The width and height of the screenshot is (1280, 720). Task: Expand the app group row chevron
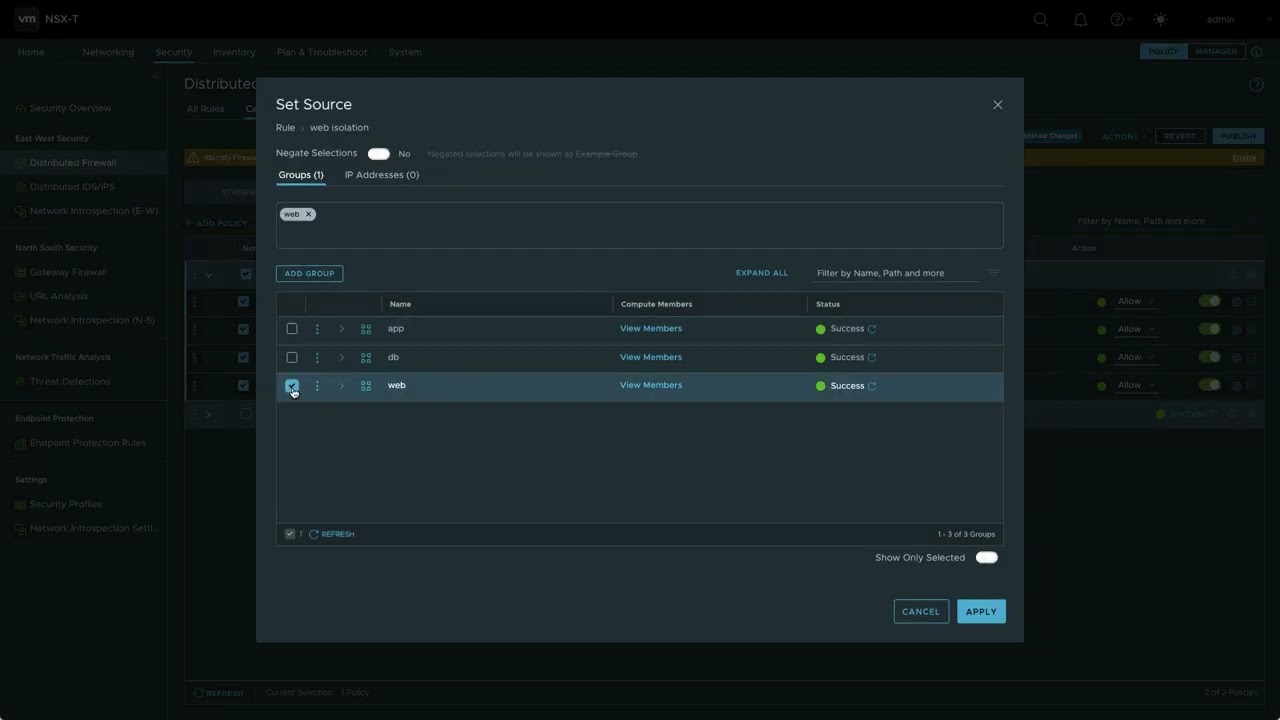(x=341, y=329)
